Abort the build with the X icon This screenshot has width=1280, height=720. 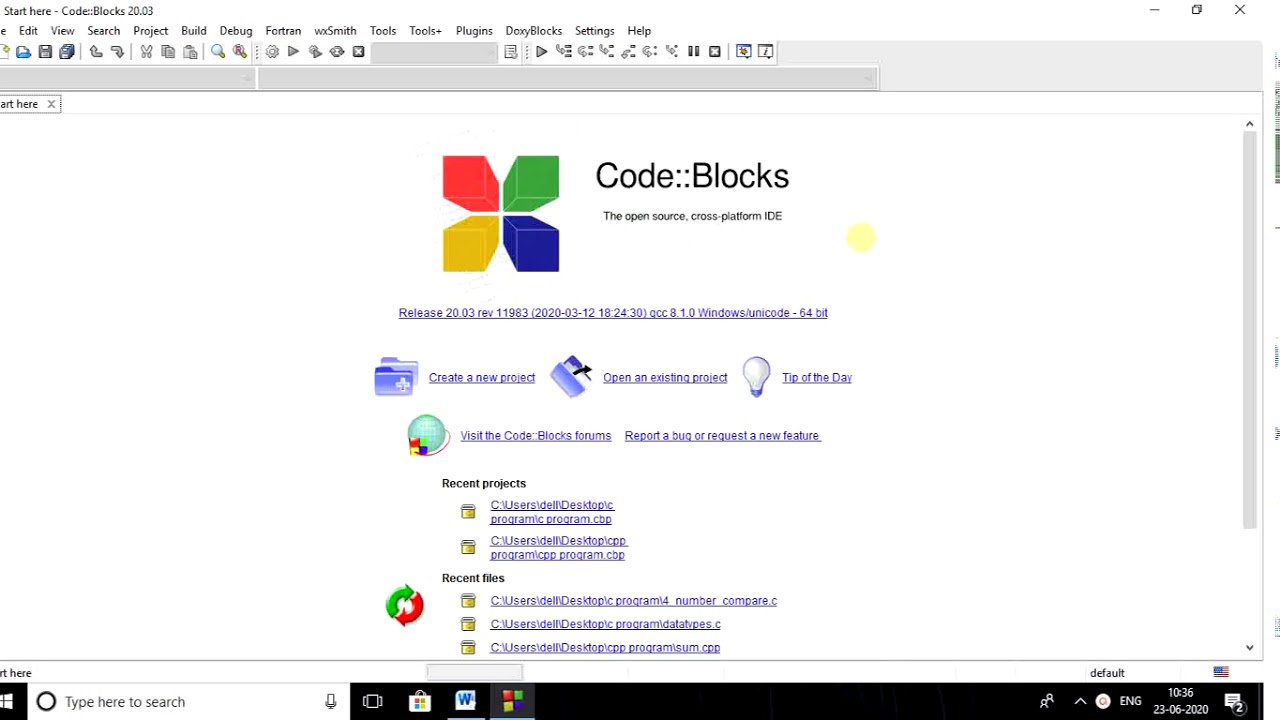click(x=359, y=52)
